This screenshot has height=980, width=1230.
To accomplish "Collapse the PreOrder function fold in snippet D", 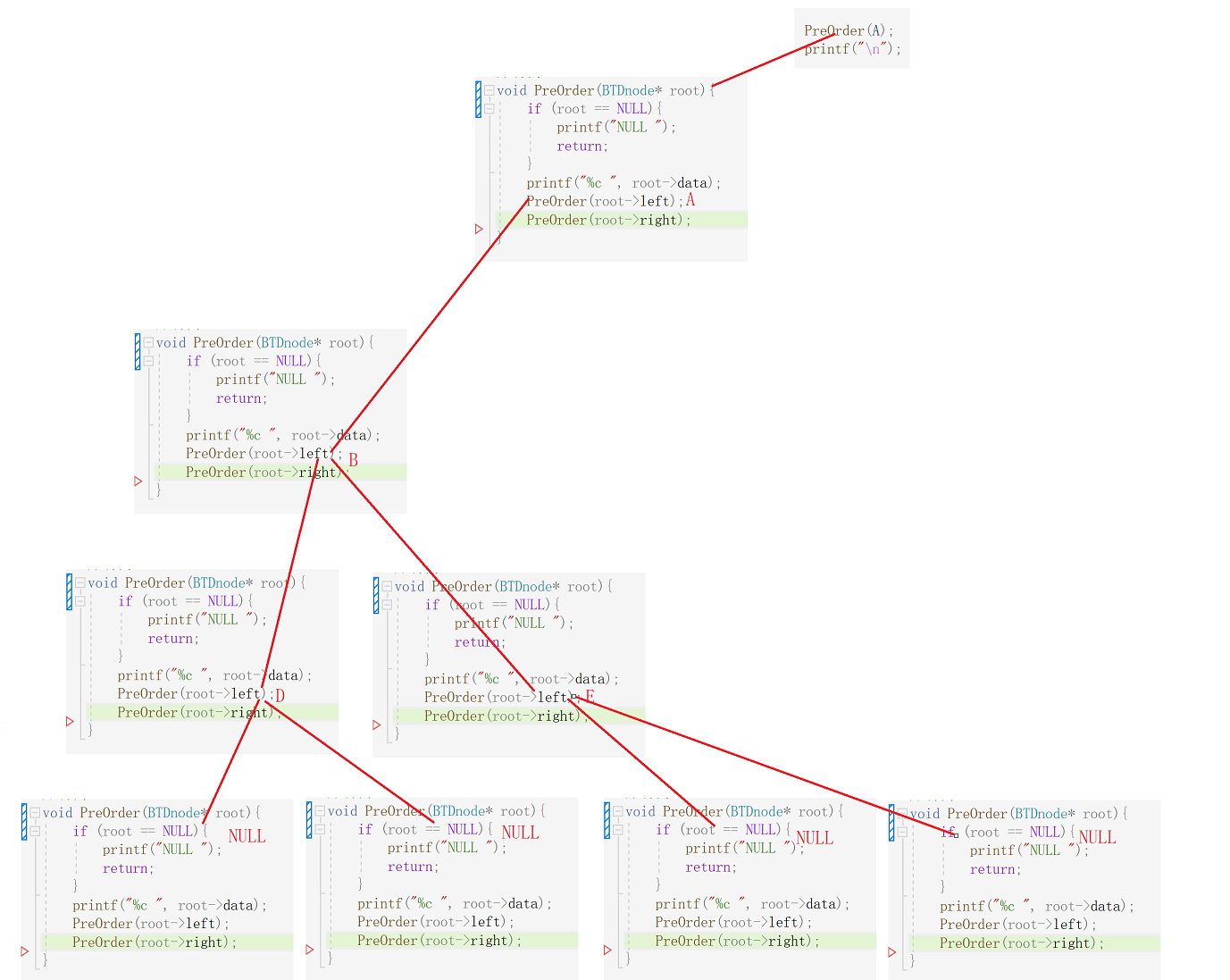I will [80, 582].
